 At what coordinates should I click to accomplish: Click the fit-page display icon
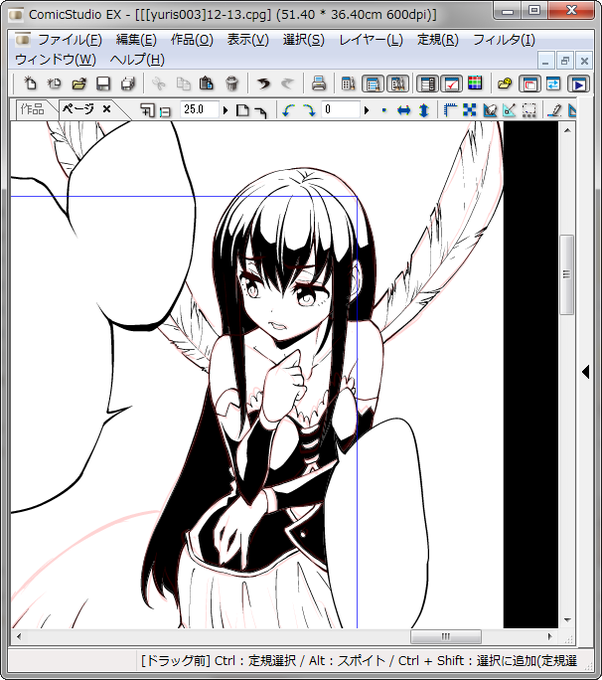coord(242,110)
